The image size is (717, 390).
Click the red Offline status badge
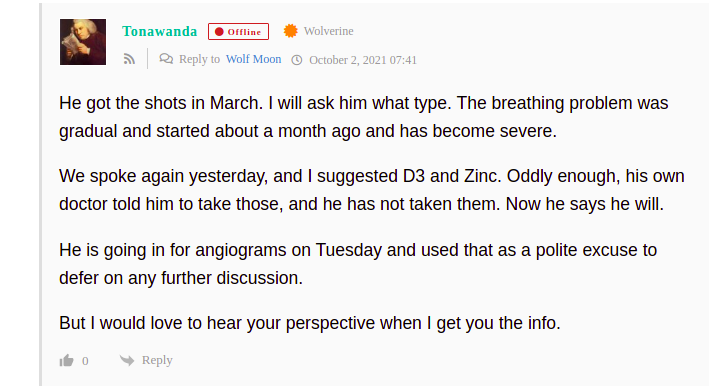pos(238,32)
